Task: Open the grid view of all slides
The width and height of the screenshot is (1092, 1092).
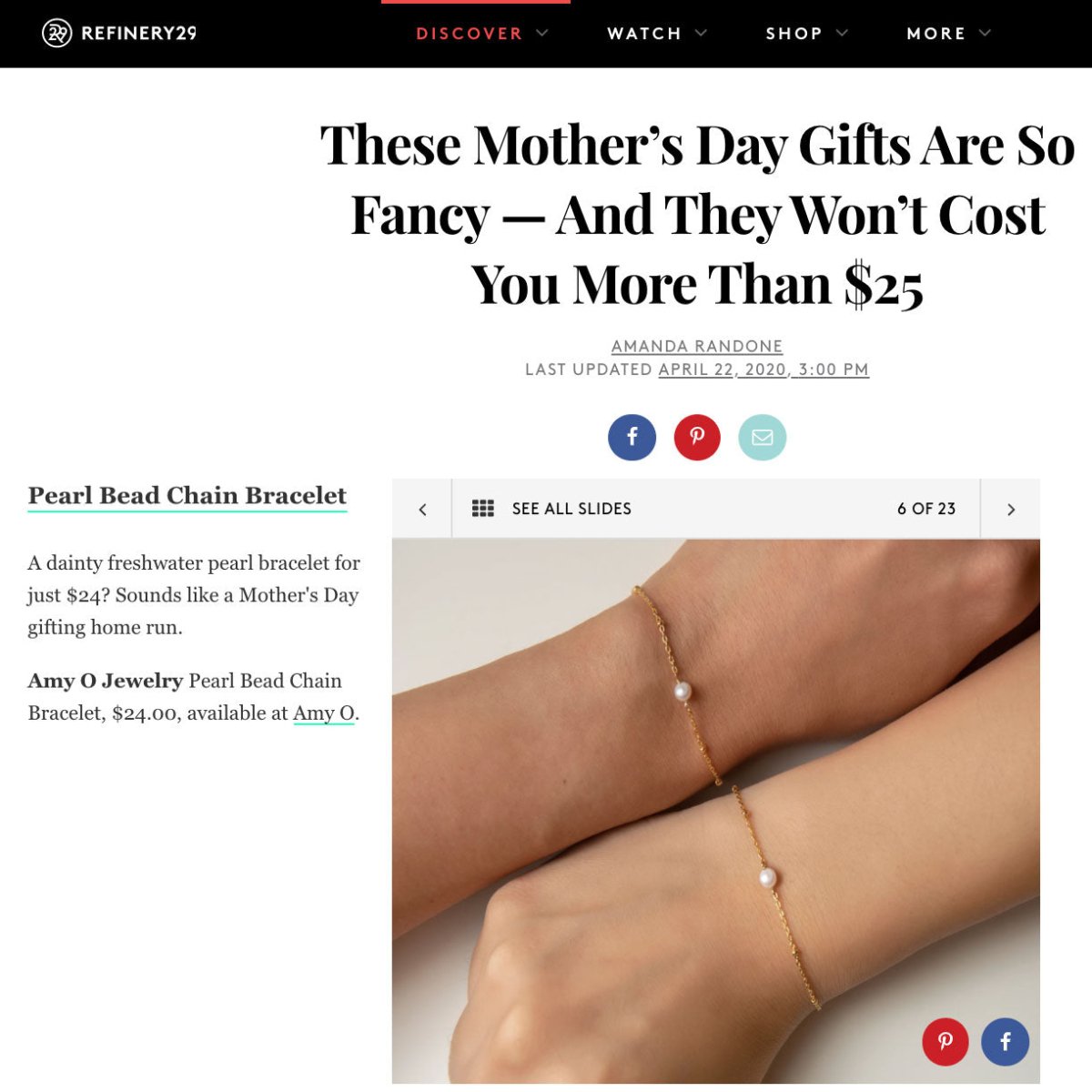Action: click(x=484, y=509)
